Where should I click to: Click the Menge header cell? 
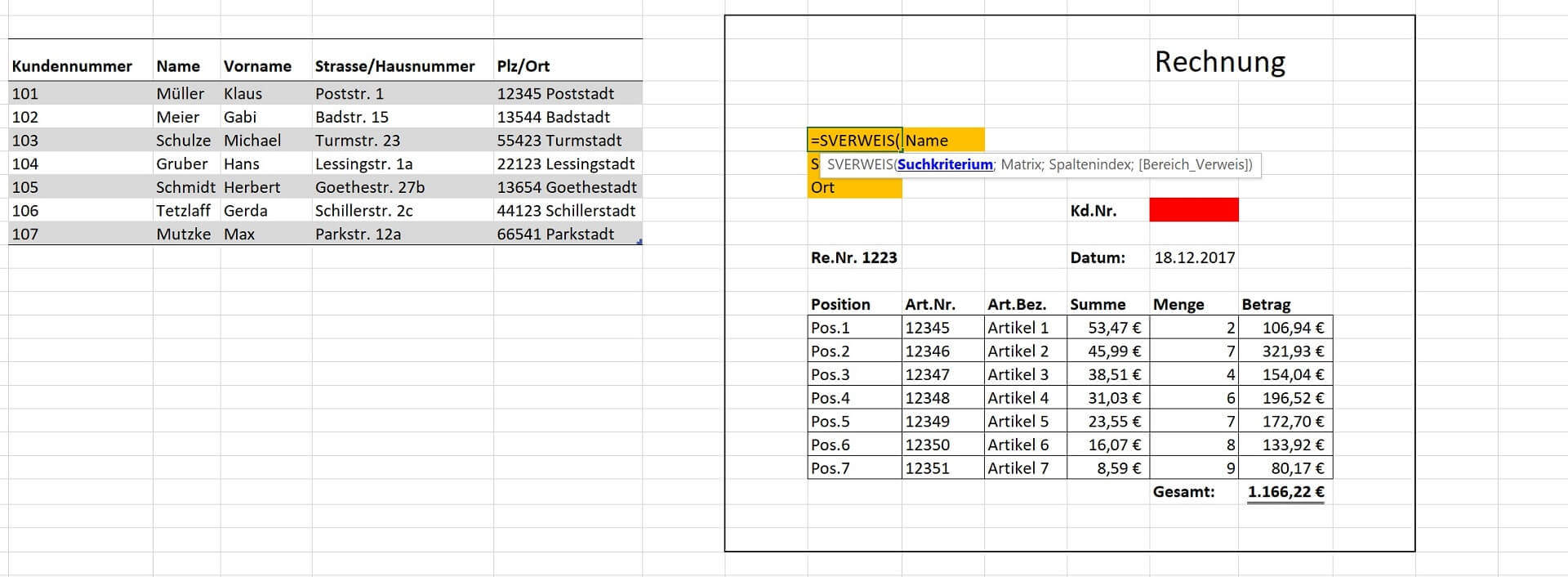[x=1193, y=304]
